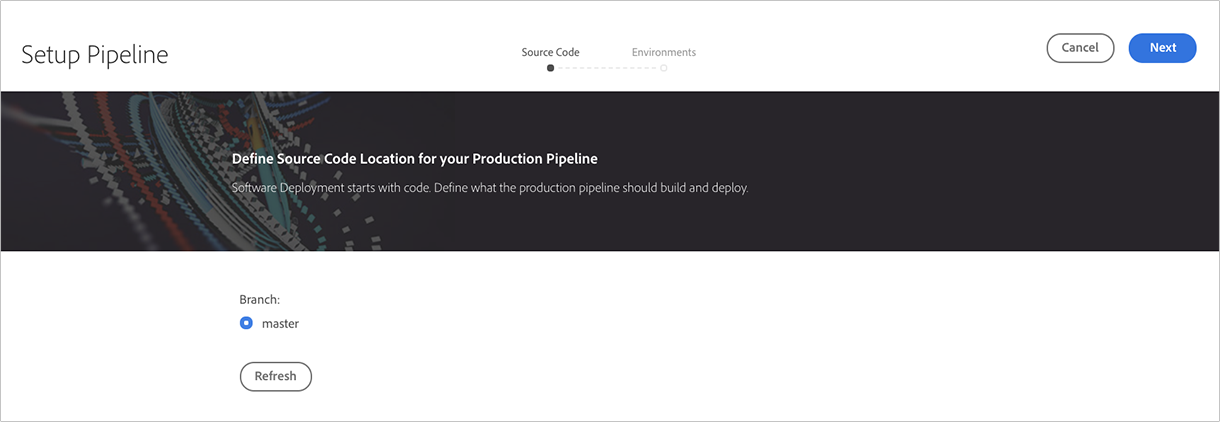Go to the Environments step label

pyautogui.click(x=663, y=52)
